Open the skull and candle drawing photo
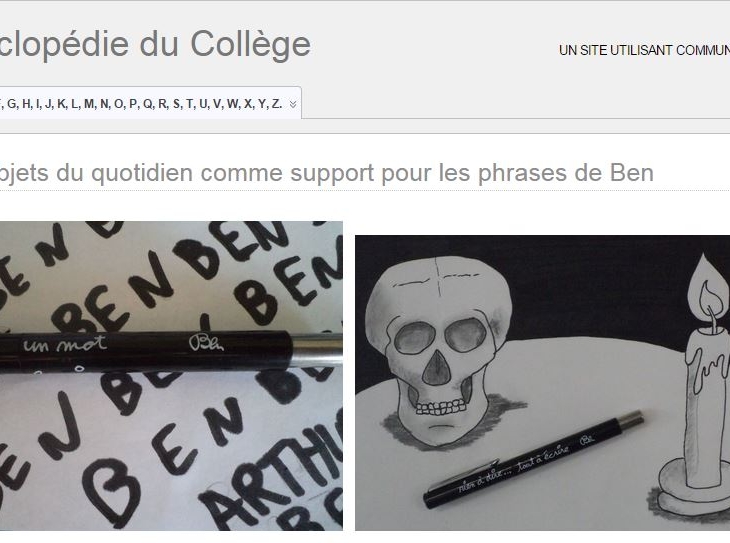Image resolution: width=730 pixels, height=543 pixels. coord(542,383)
